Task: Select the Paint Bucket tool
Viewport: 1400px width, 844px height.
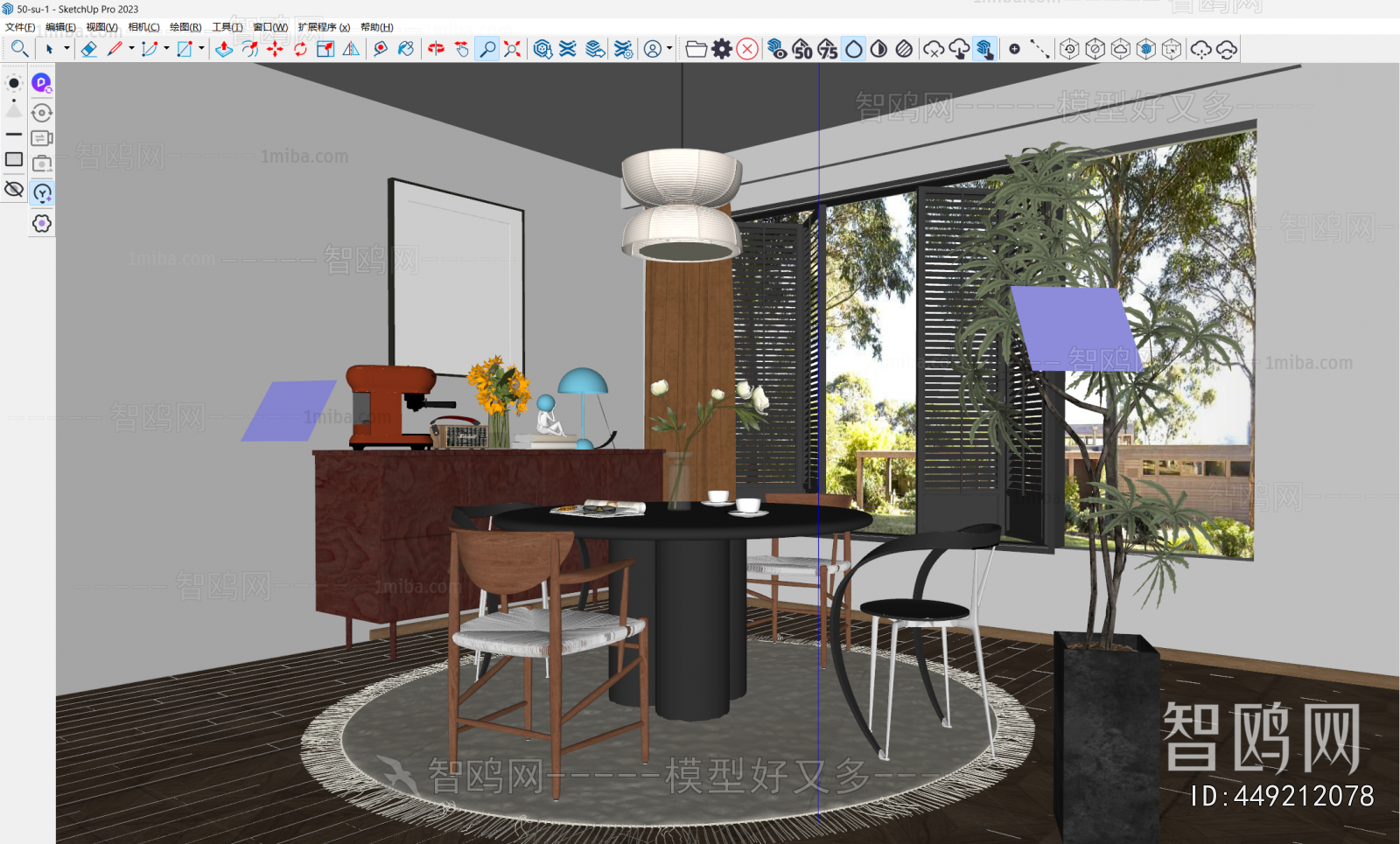Action: click(406, 49)
